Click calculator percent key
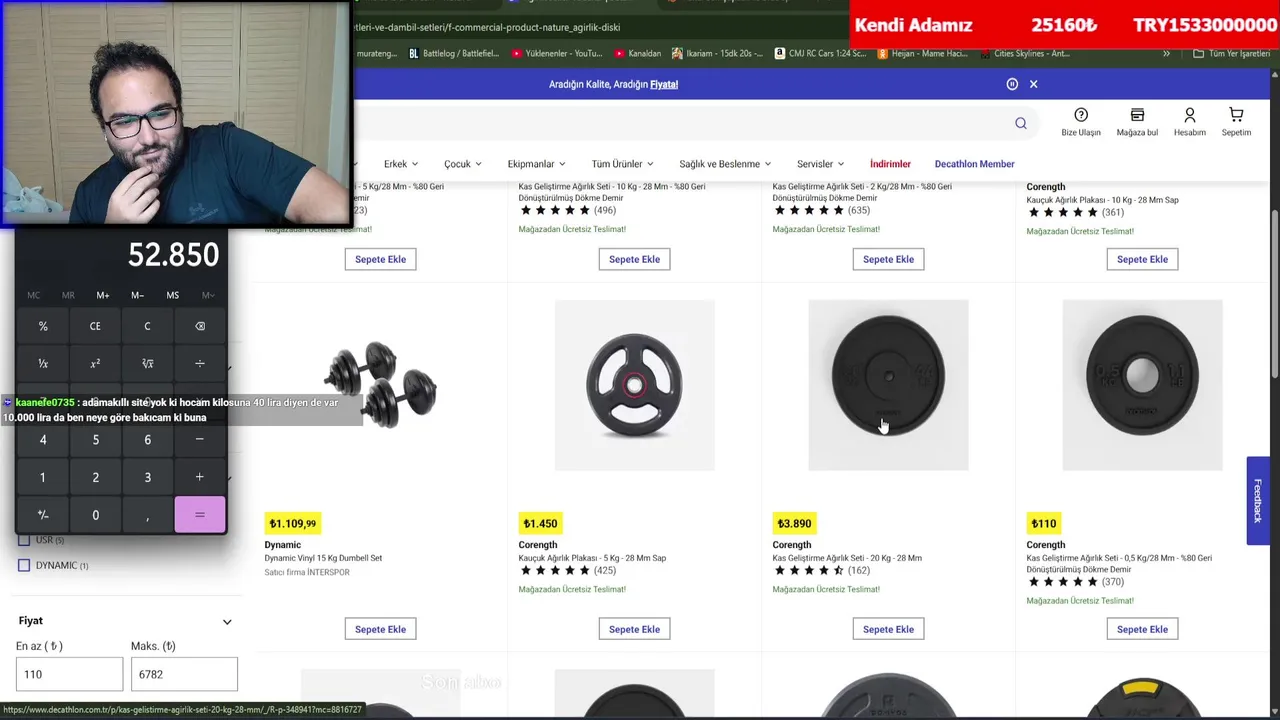The height and width of the screenshot is (720, 1280). click(x=43, y=326)
